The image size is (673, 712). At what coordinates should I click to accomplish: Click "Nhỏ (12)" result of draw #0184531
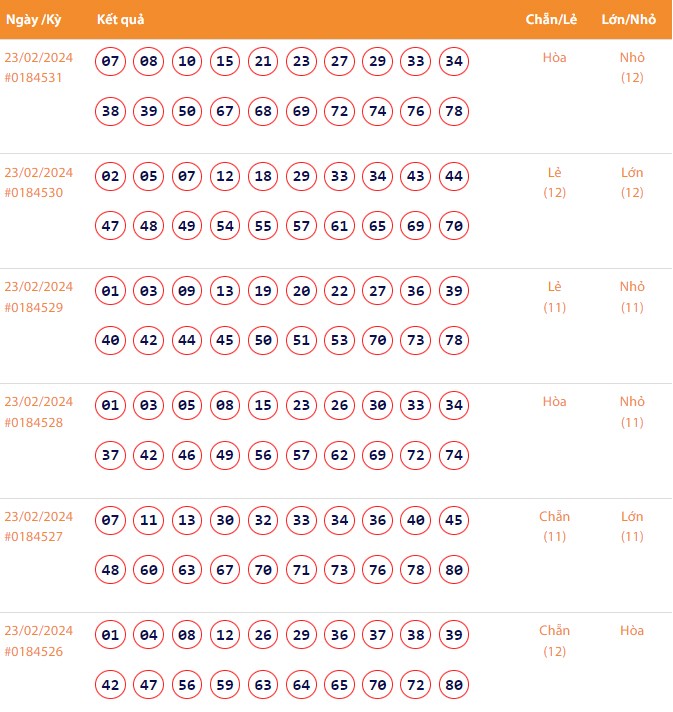click(x=632, y=67)
